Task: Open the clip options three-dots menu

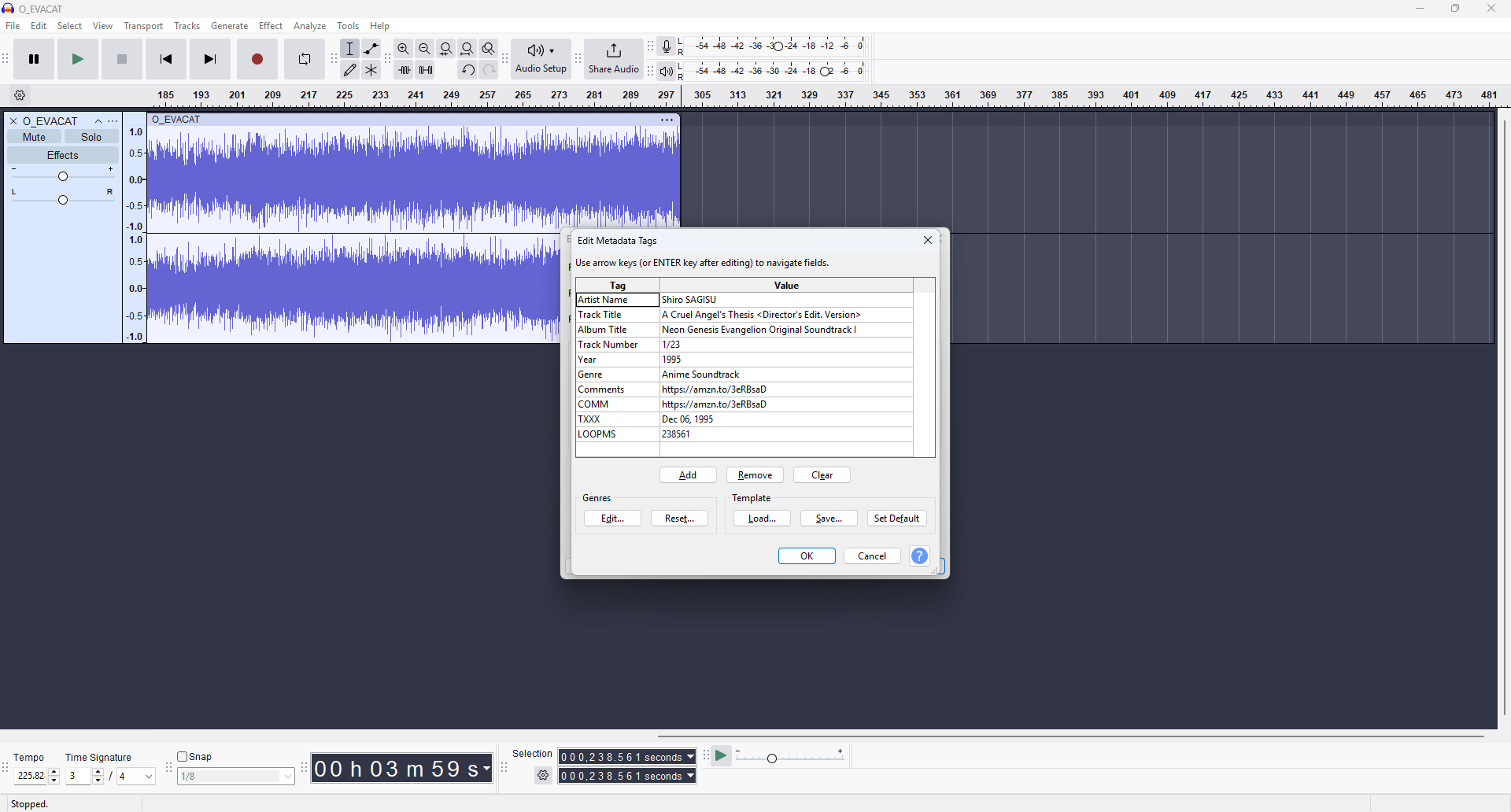Action: tap(667, 120)
